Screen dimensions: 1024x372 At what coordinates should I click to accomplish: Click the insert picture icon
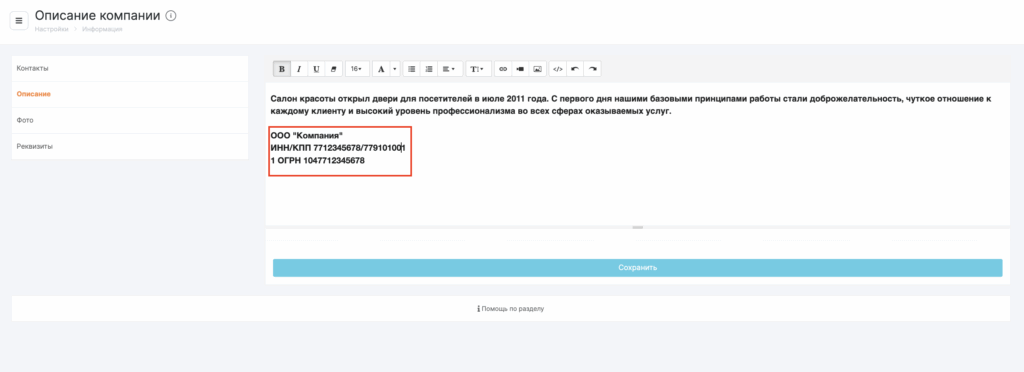pyautogui.click(x=537, y=69)
